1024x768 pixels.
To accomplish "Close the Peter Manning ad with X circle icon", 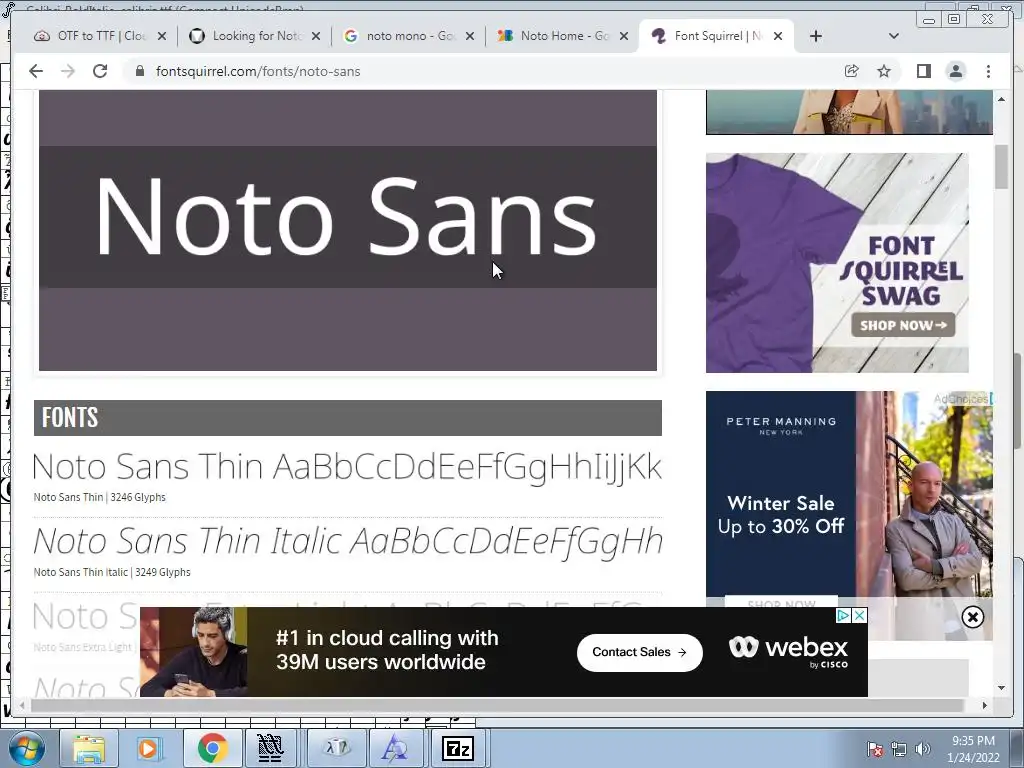I will click(x=972, y=617).
